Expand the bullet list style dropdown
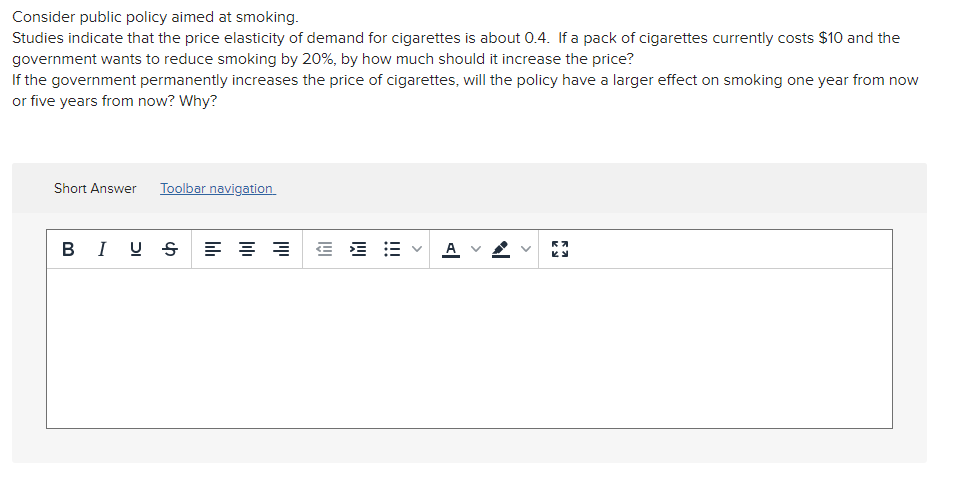The width and height of the screenshot is (960, 488). 417,249
